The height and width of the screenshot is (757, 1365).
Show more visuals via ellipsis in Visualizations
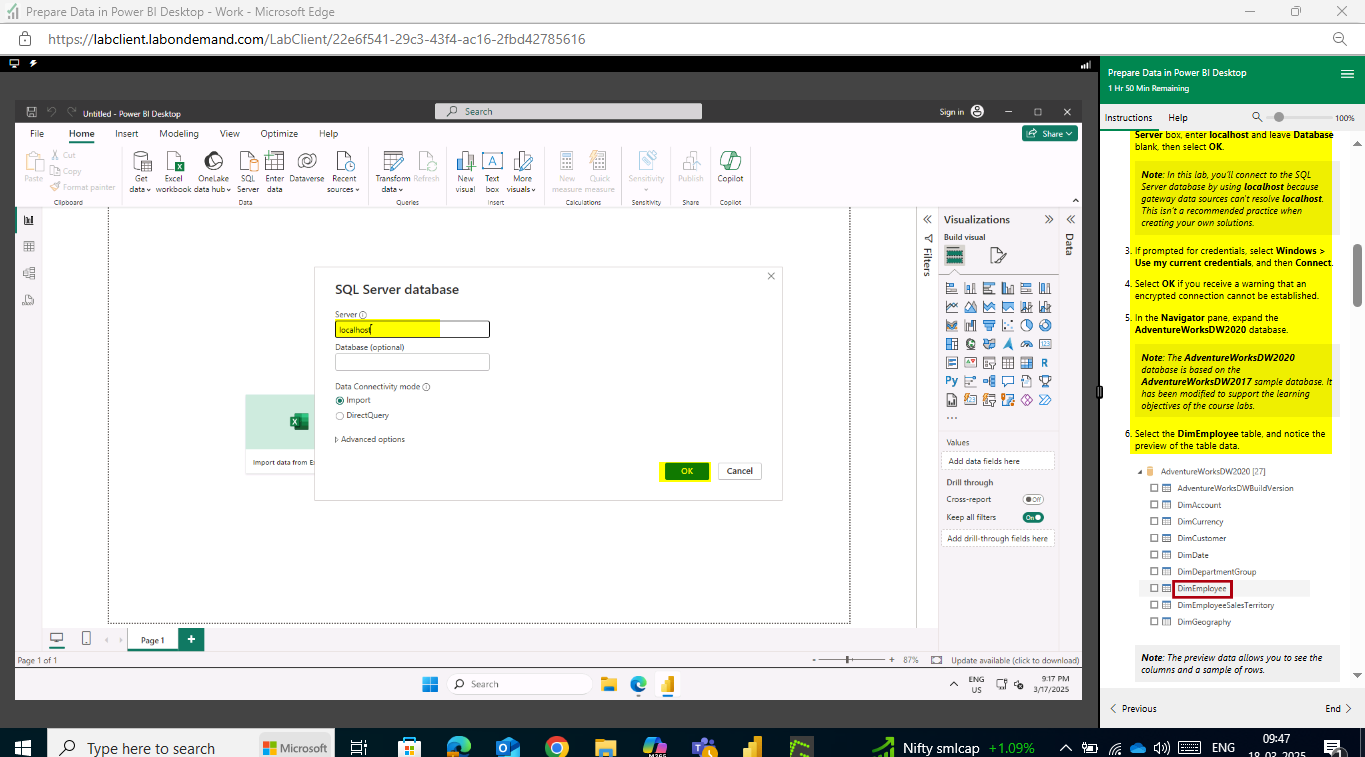pyautogui.click(x=952, y=418)
